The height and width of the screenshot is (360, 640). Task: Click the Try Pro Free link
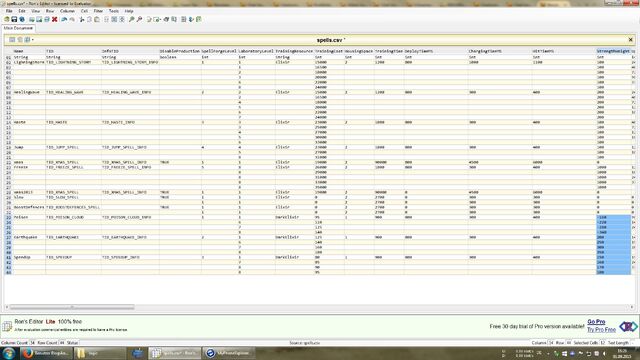[601, 329]
